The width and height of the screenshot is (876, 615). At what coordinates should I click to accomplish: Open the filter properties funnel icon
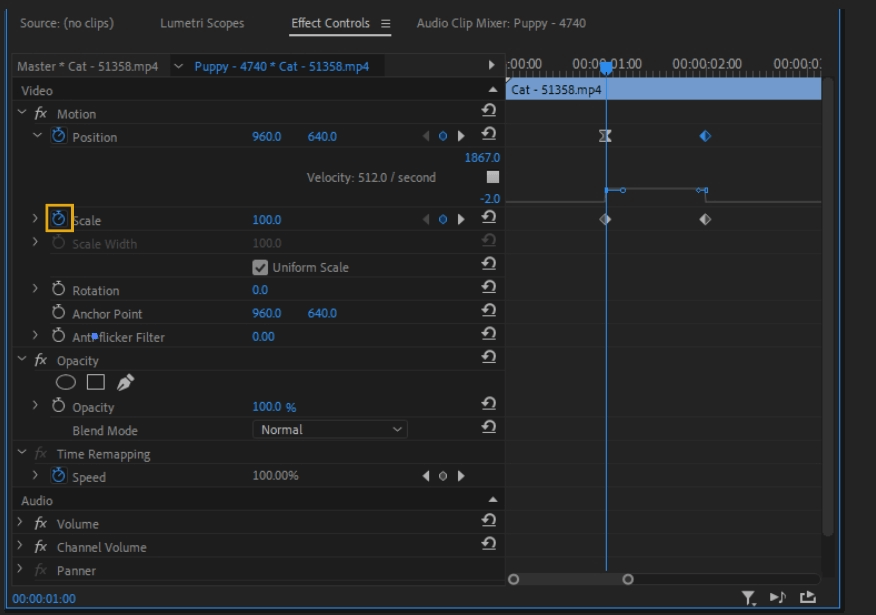(x=748, y=598)
